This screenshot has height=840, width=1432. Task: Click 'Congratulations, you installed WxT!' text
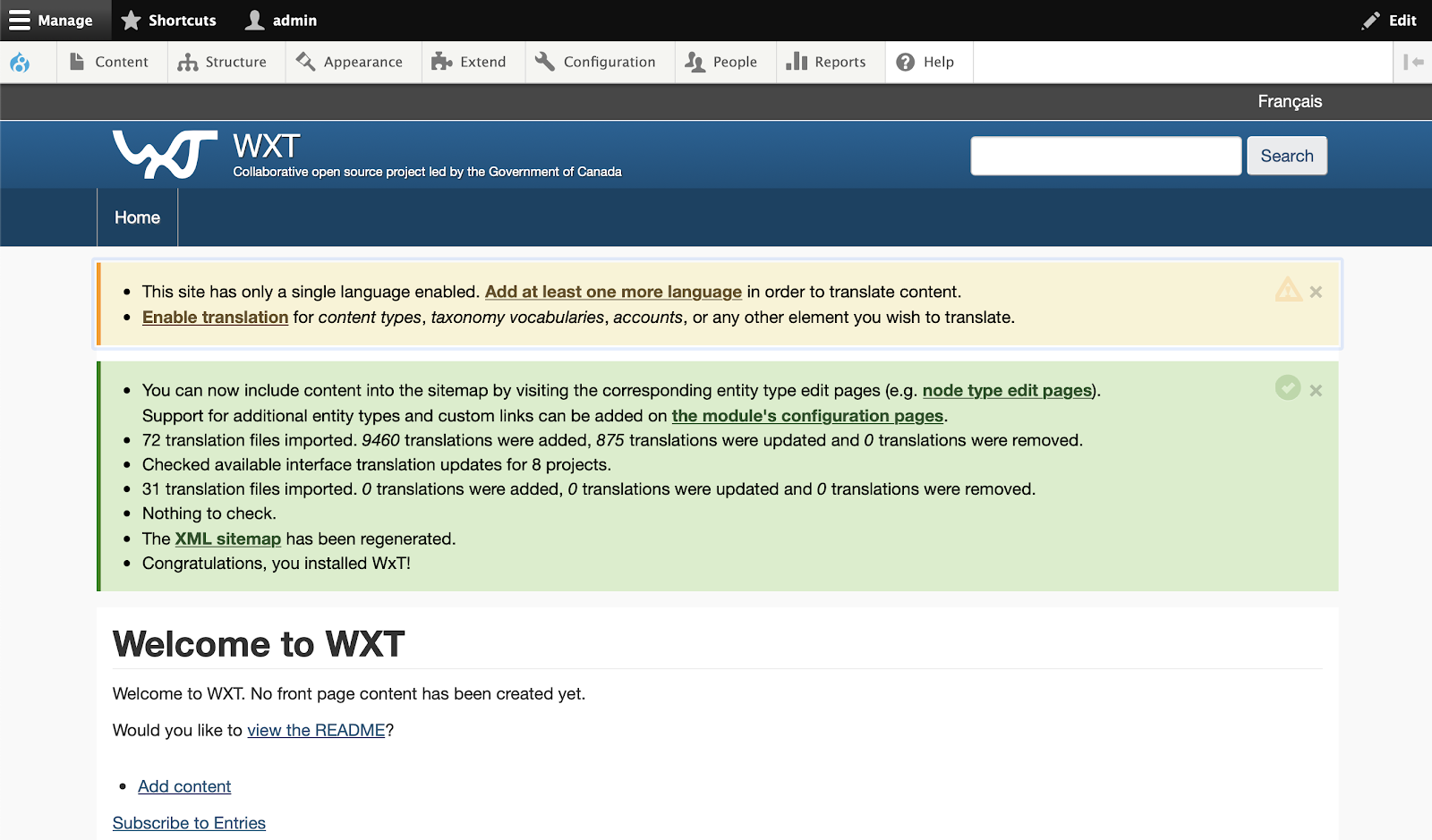click(277, 564)
